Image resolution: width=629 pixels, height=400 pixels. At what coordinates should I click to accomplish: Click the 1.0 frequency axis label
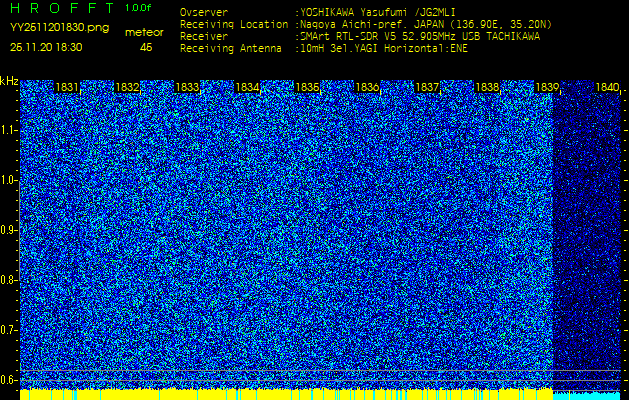(8, 180)
